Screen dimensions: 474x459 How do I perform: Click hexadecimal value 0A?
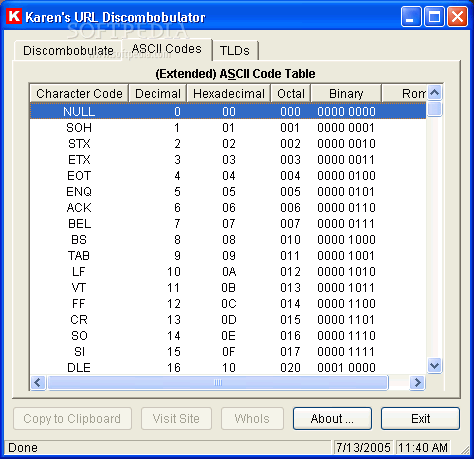pos(229,272)
